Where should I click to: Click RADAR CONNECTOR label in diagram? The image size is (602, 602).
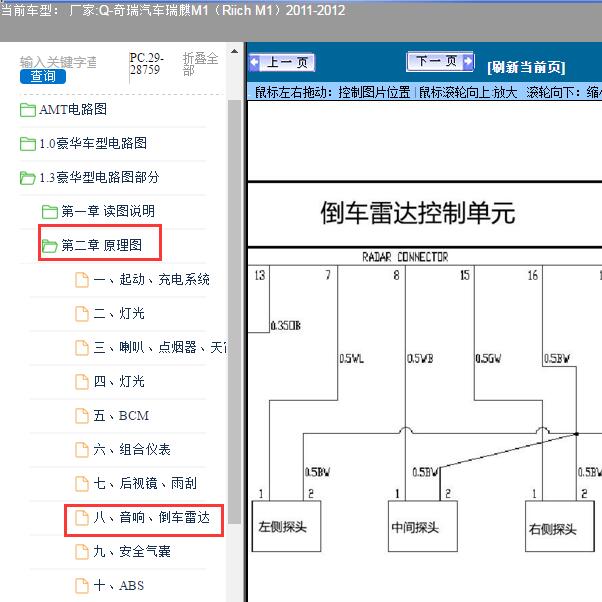405,257
